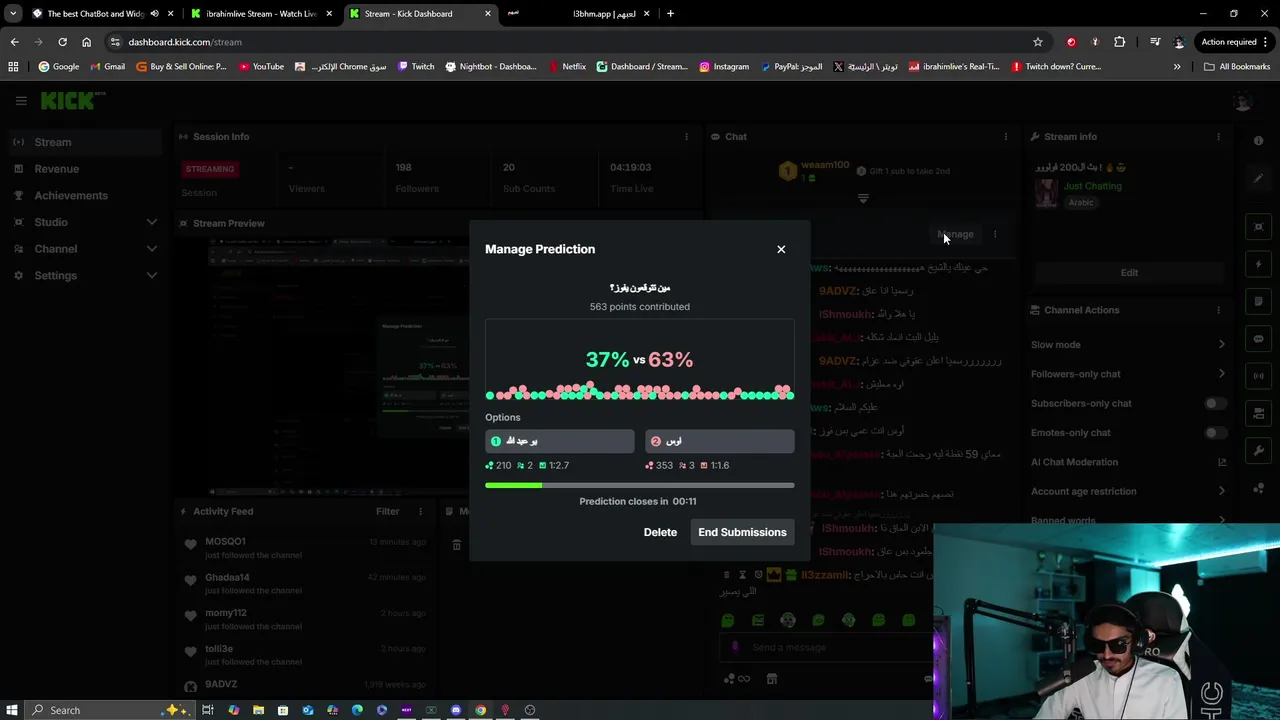Select prediction option 2 اوس
The width and height of the screenshot is (1280, 720).
coord(720,441)
